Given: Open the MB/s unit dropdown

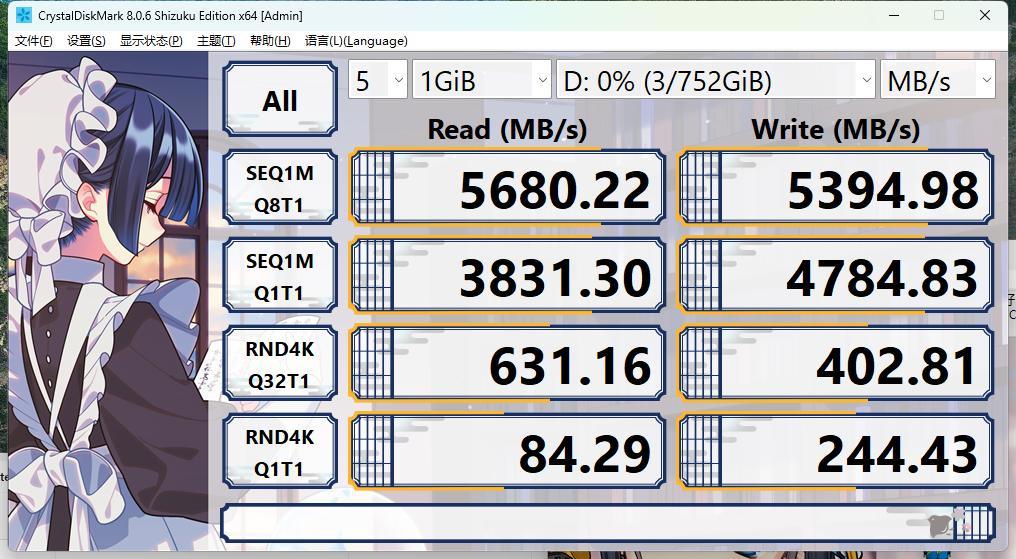Looking at the screenshot, I should 938,80.
